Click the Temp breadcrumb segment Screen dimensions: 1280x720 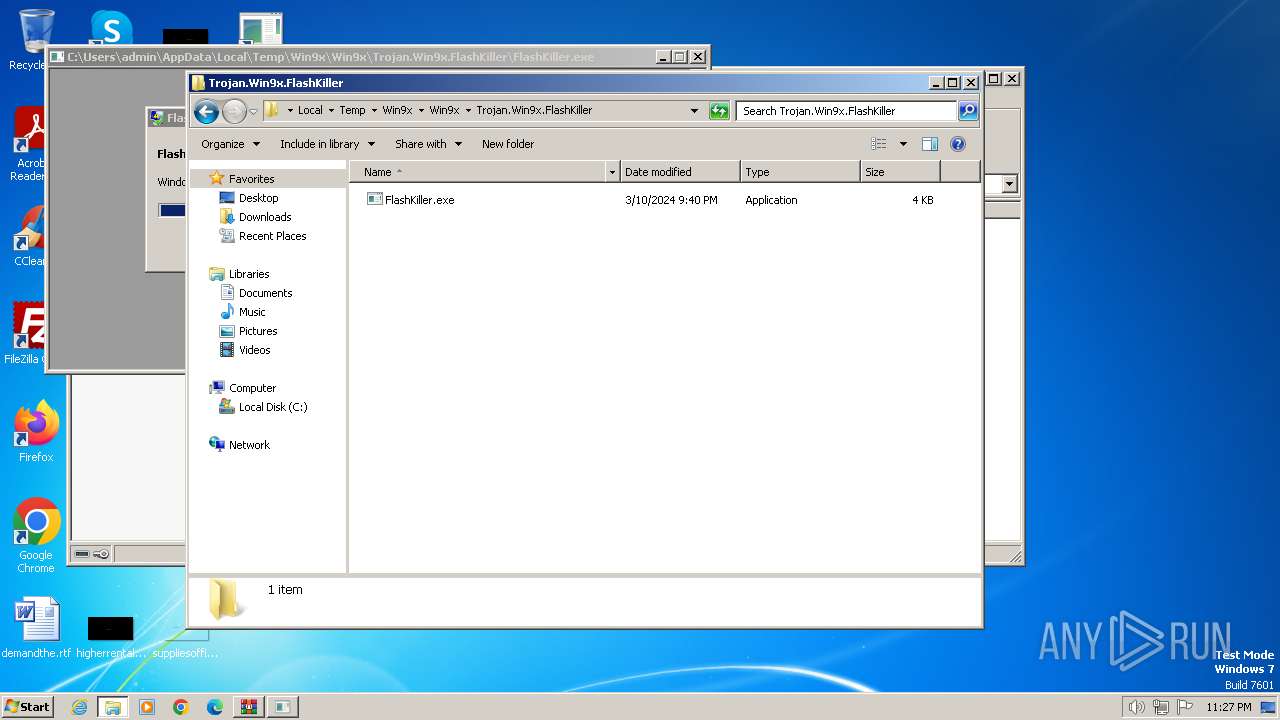[352, 111]
